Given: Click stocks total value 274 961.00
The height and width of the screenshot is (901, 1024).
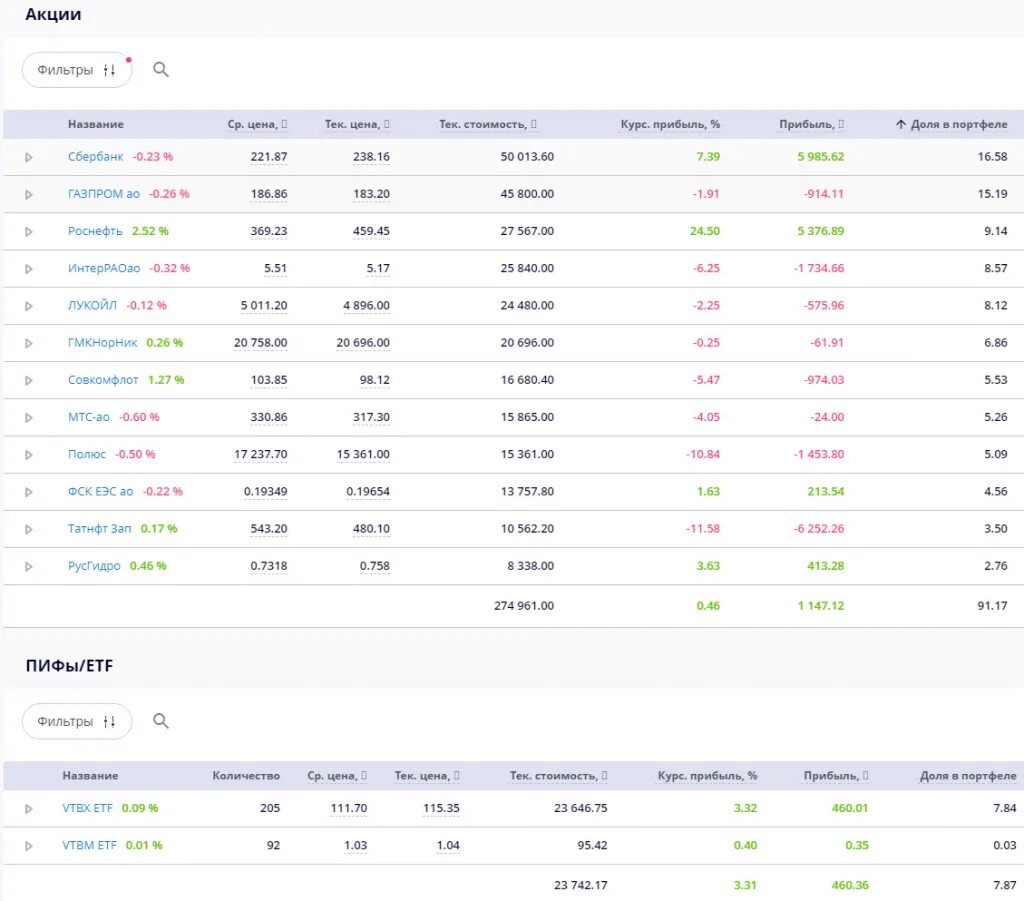Looking at the screenshot, I should coord(524,606).
